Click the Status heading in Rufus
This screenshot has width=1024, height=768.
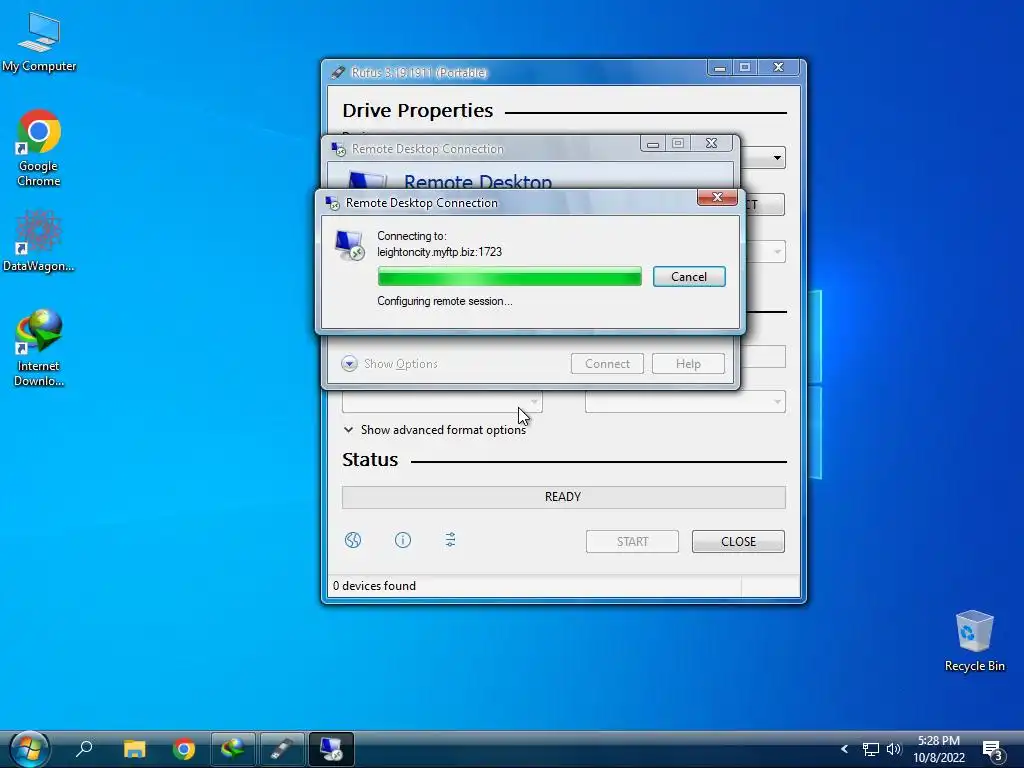[x=370, y=460]
